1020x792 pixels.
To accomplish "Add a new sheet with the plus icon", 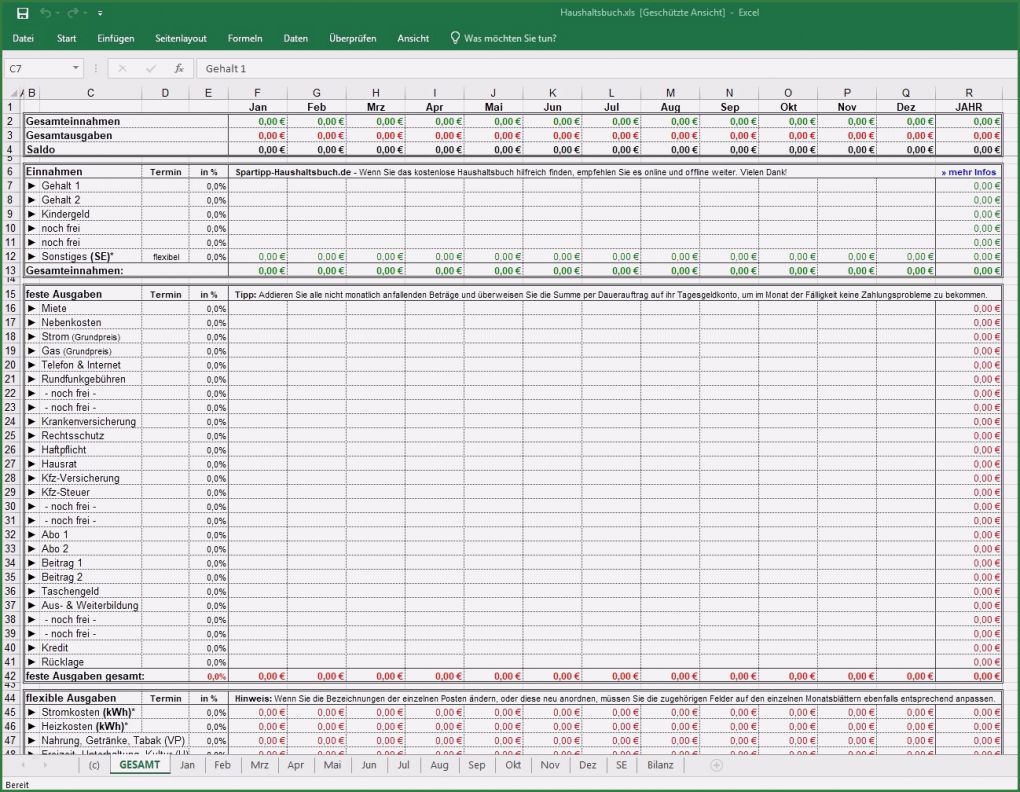I will 716,765.
